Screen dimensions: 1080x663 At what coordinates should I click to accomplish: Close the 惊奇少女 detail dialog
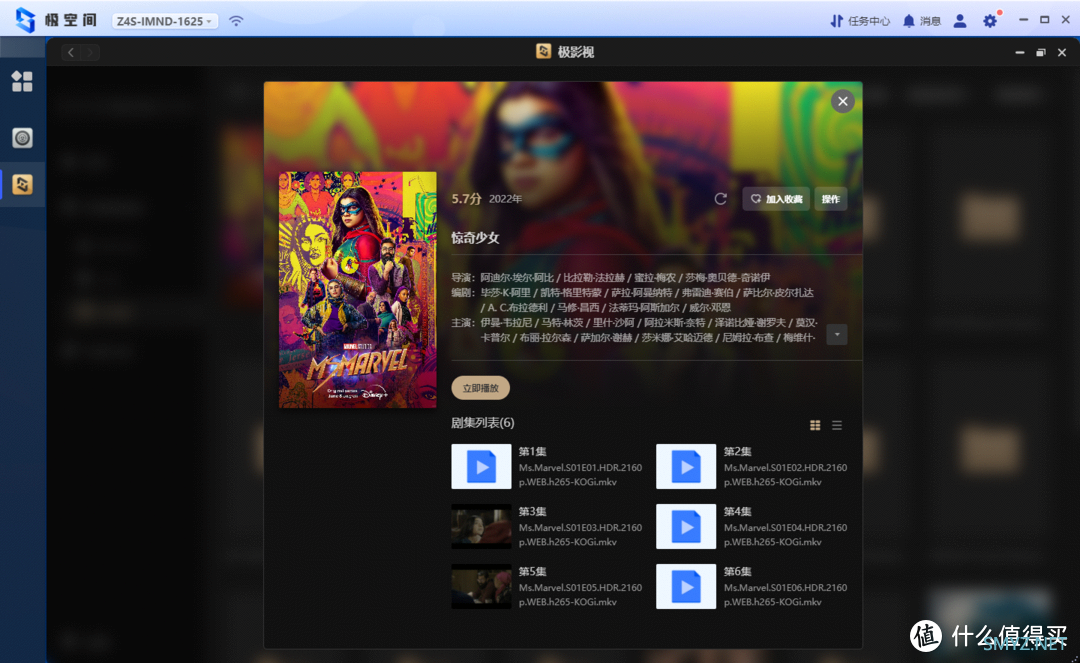coord(842,101)
